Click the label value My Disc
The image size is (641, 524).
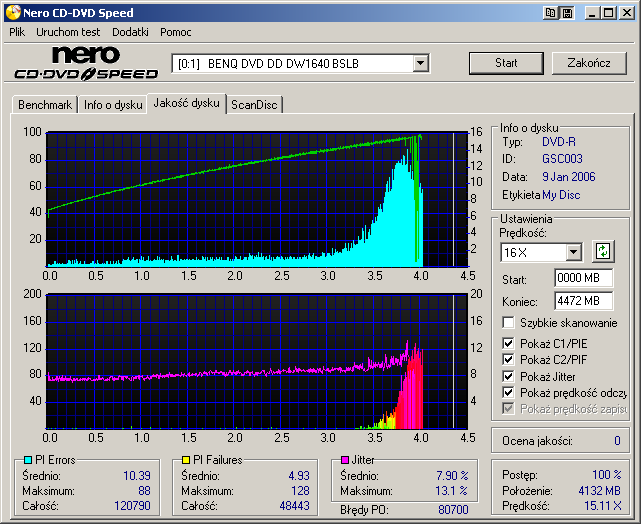[x=561, y=195]
